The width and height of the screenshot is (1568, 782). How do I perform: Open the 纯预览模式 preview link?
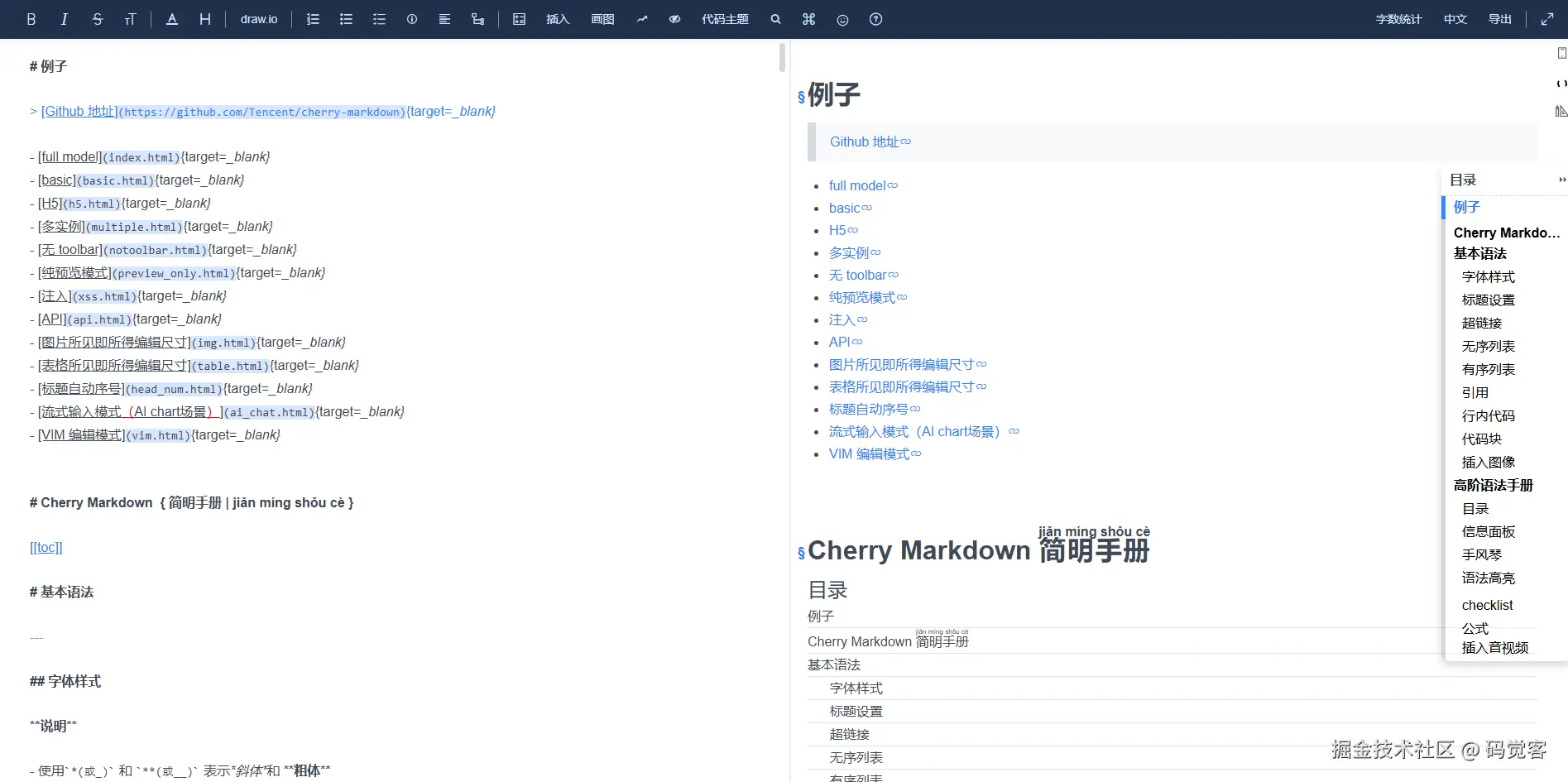coord(868,297)
